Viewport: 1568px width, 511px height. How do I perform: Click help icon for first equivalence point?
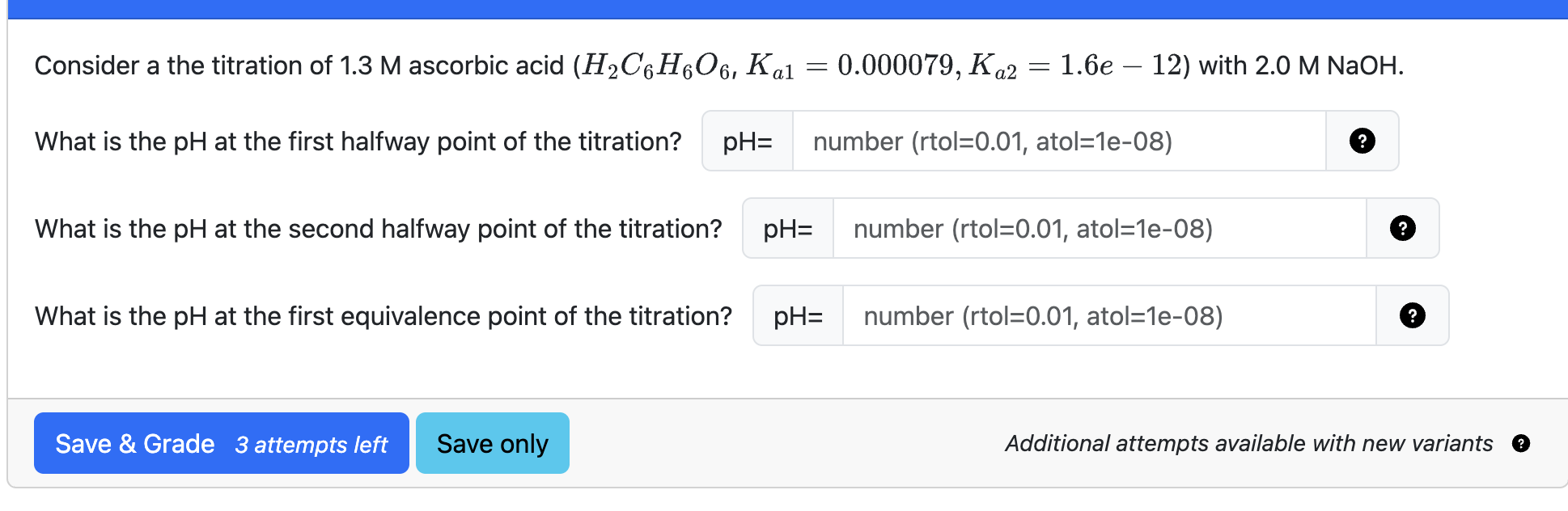click(x=1412, y=315)
